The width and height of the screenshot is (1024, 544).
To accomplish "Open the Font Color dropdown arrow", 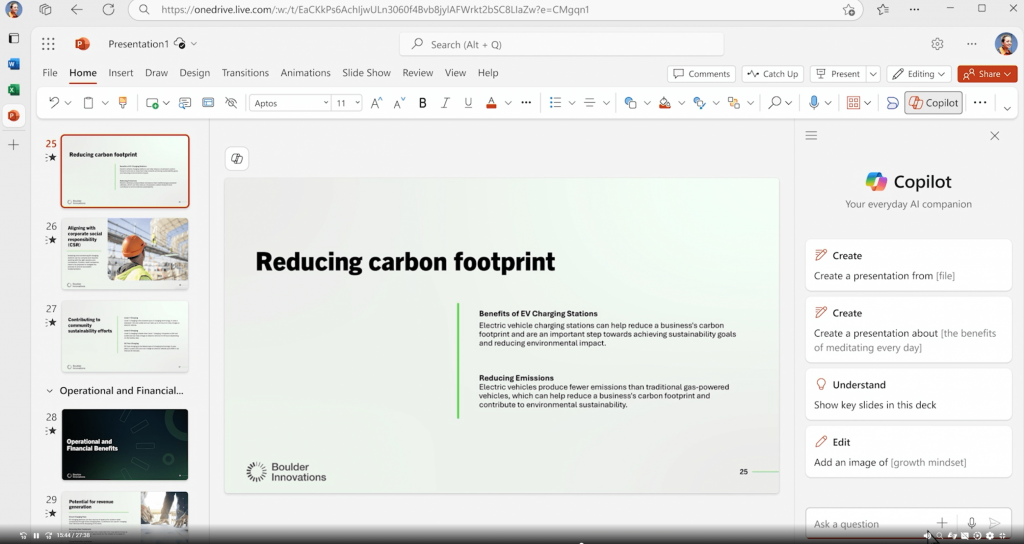I will click(x=507, y=103).
